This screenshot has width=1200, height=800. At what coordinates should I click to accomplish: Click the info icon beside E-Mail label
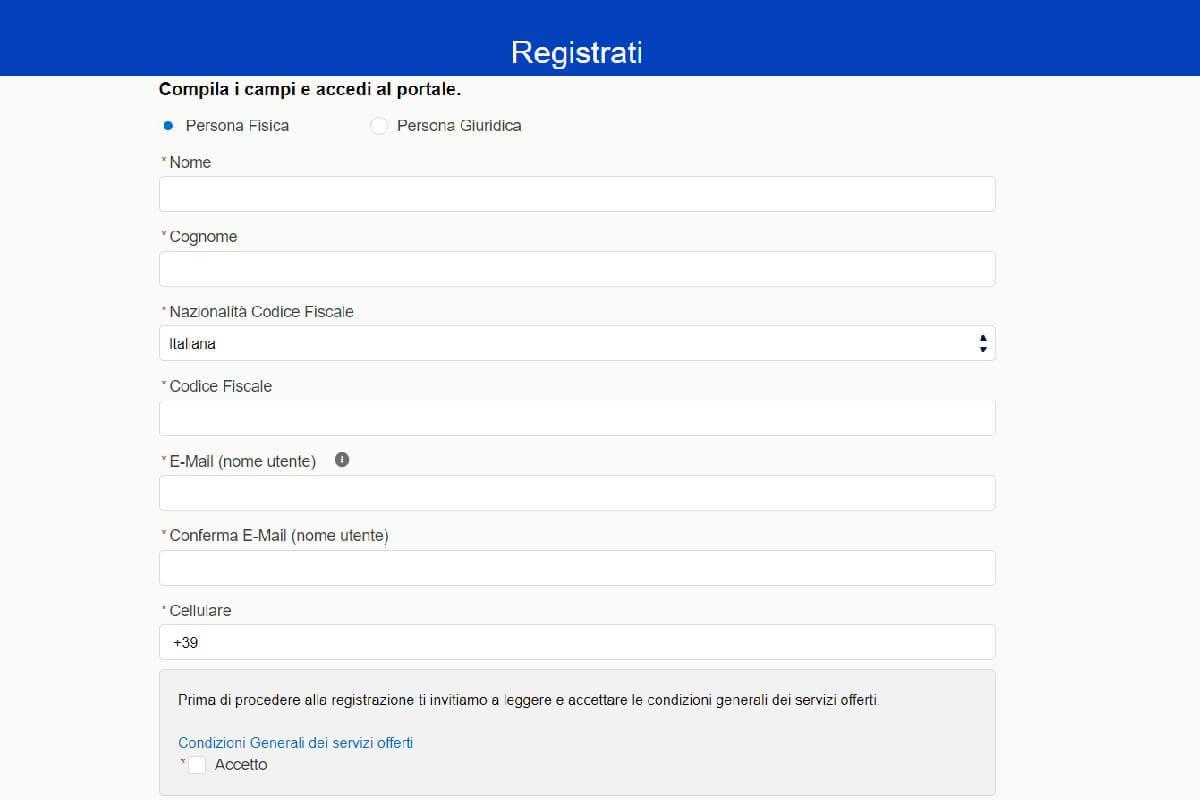342,460
